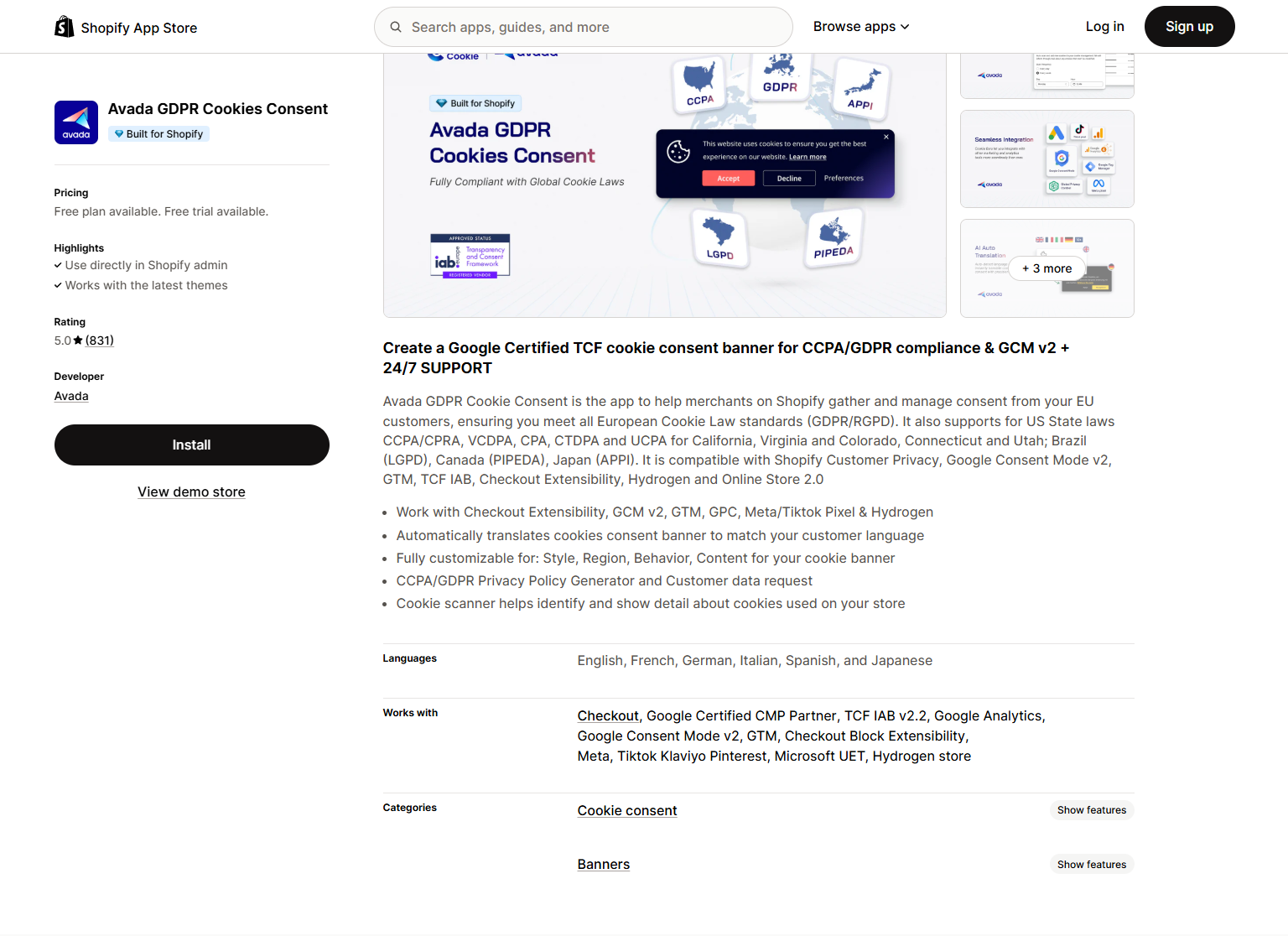Show features for Cookie consent category
This screenshot has width=1288, height=936.
pyautogui.click(x=1091, y=810)
